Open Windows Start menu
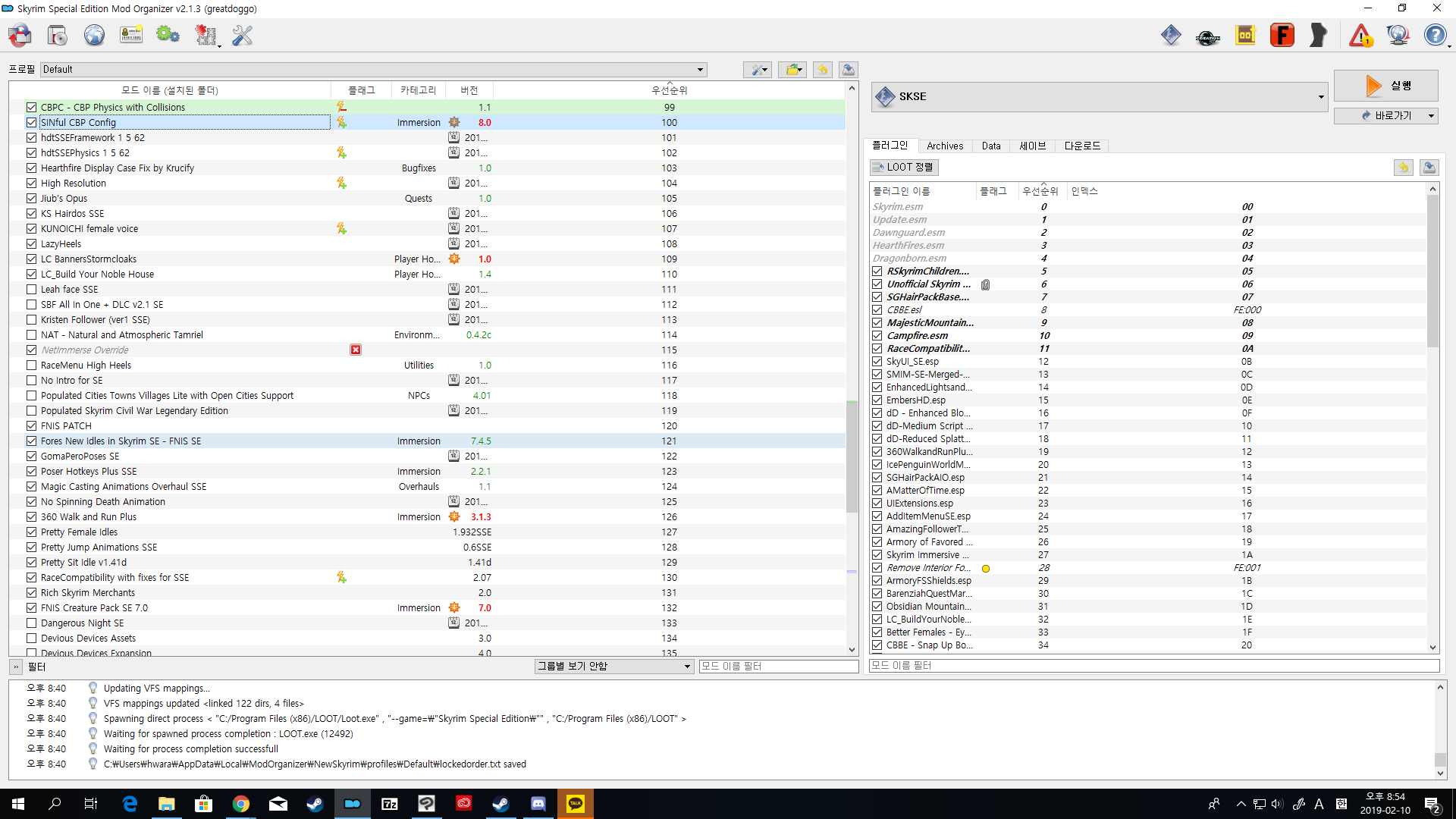 pyautogui.click(x=18, y=804)
